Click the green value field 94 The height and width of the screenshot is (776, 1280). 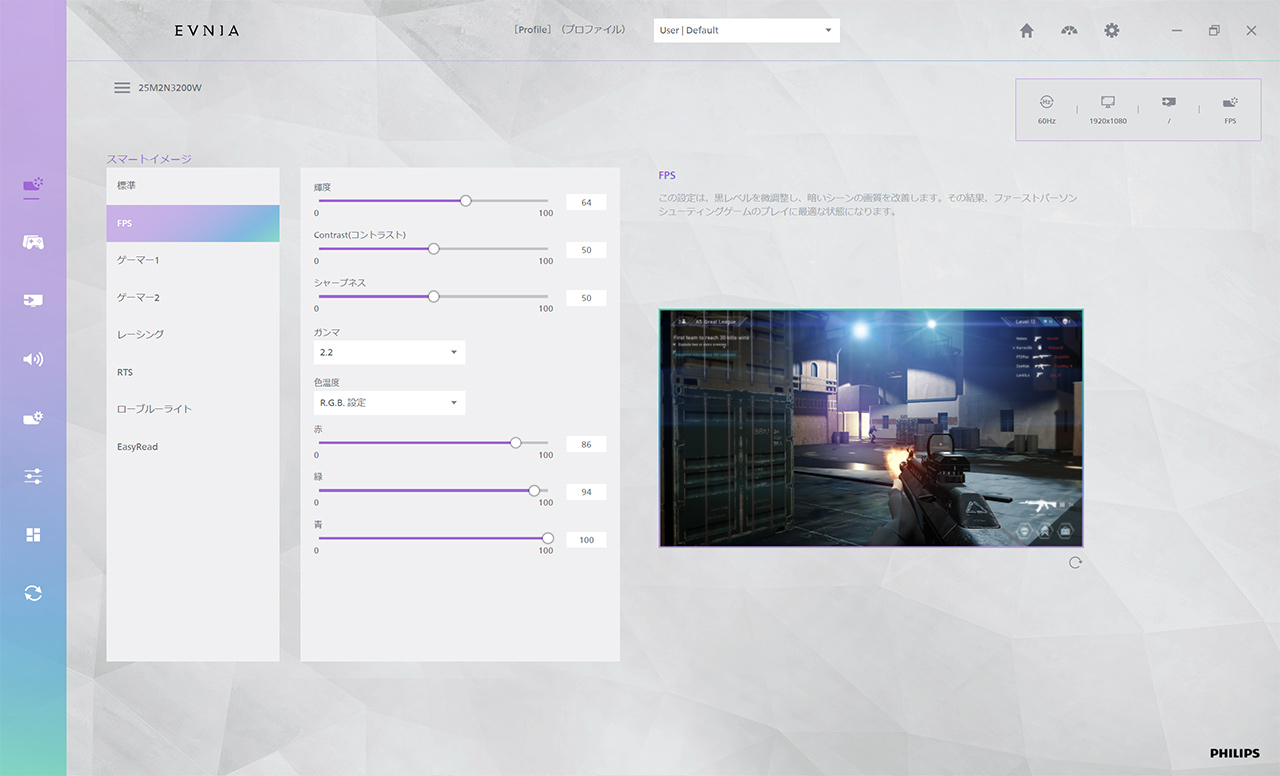coord(586,492)
